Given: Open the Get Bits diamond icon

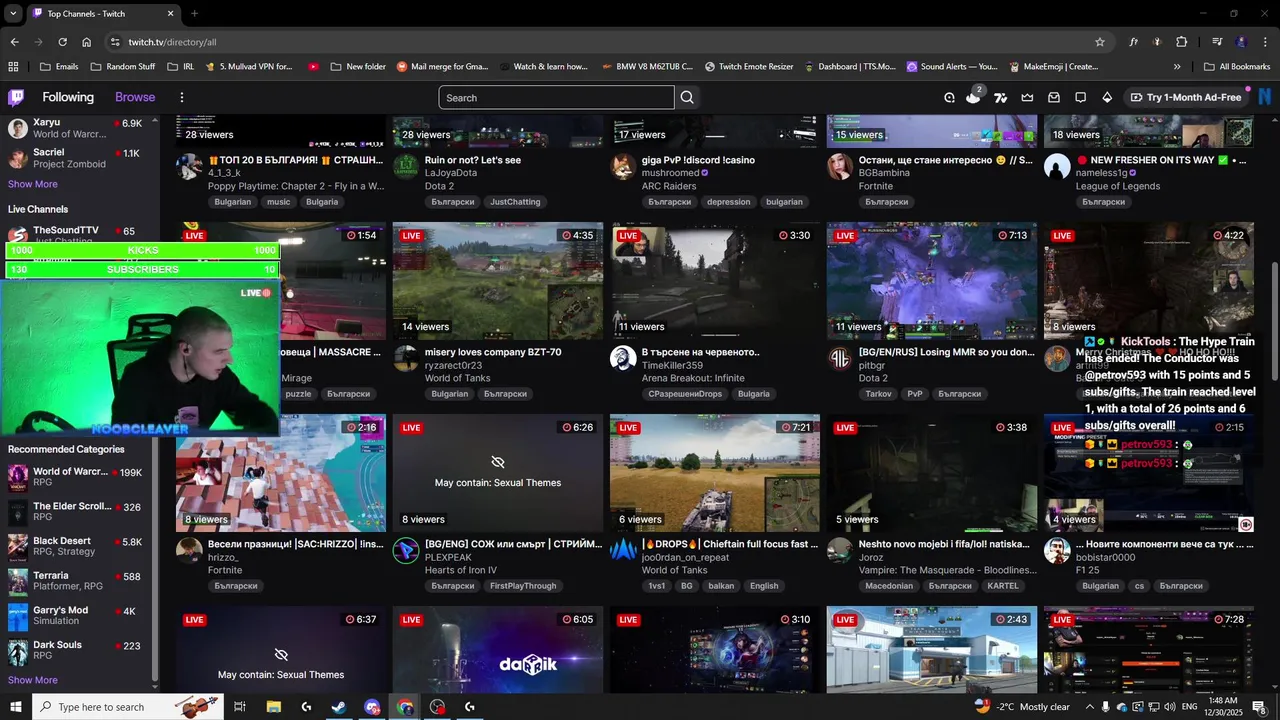Looking at the screenshot, I should (x=1107, y=97).
